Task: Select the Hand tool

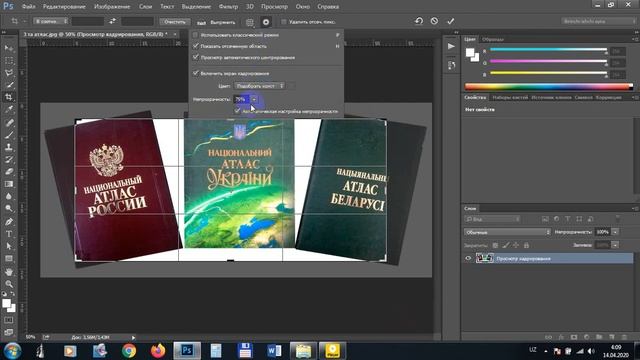Action: (9, 272)
